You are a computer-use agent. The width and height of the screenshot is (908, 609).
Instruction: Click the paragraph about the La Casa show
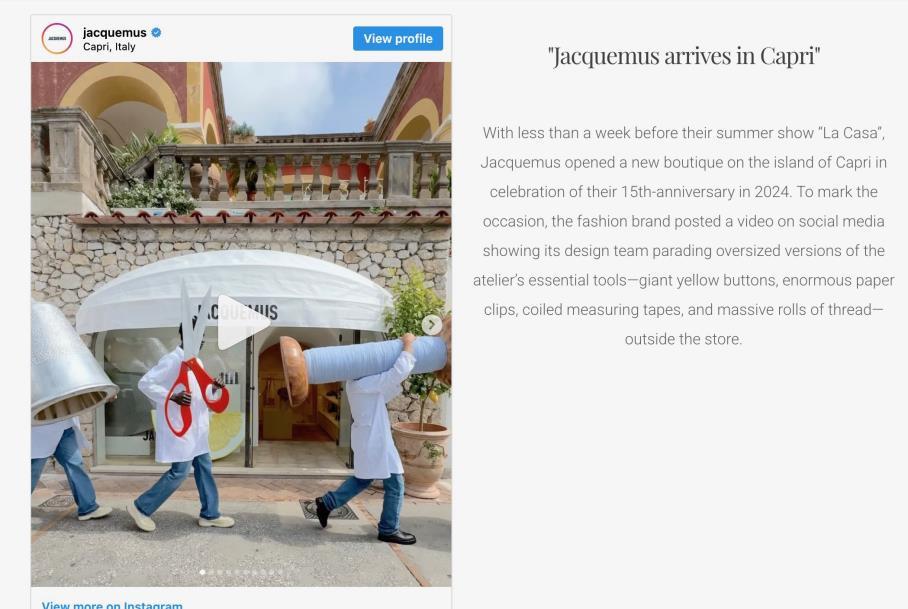pos(683,236)
